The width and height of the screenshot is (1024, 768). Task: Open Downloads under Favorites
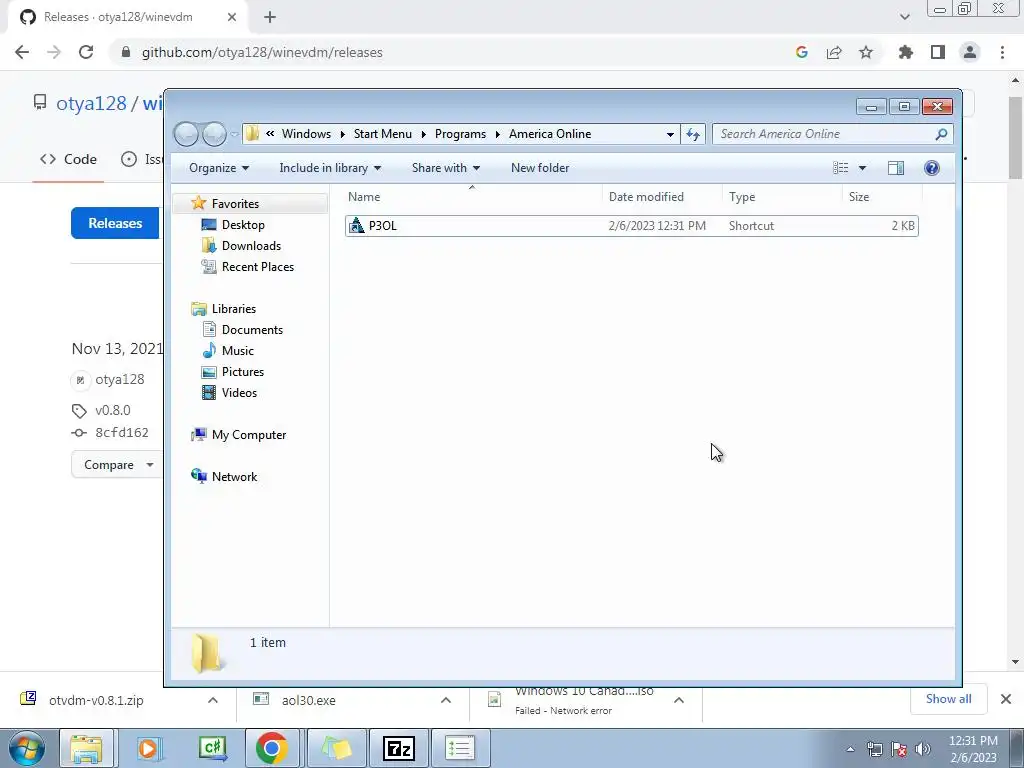tap(251, 246)
